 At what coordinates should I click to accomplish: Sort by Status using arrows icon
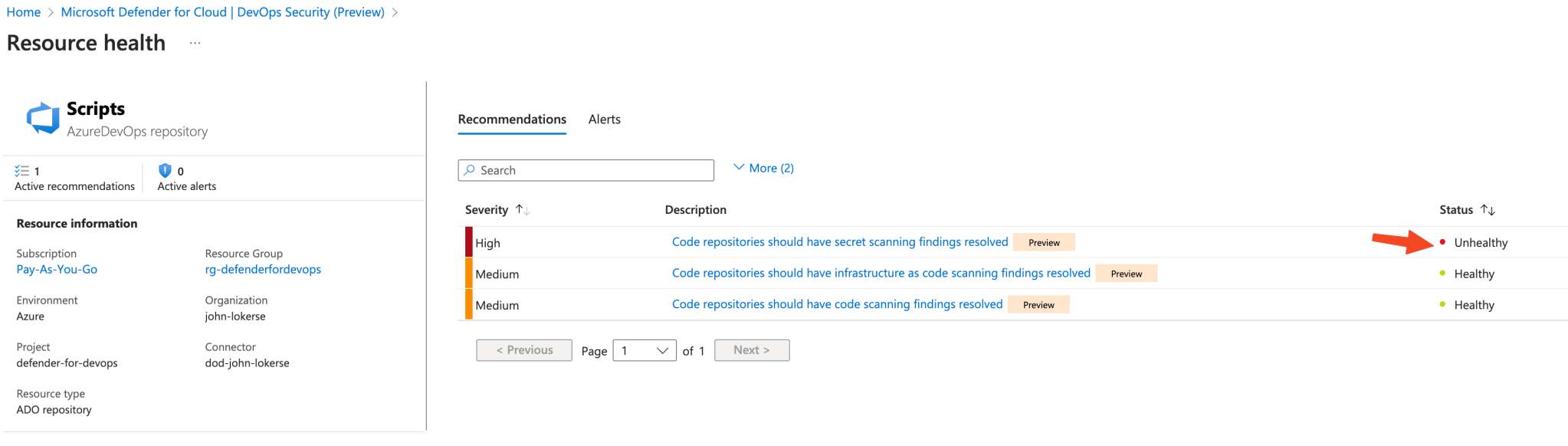pos(1488,210)
